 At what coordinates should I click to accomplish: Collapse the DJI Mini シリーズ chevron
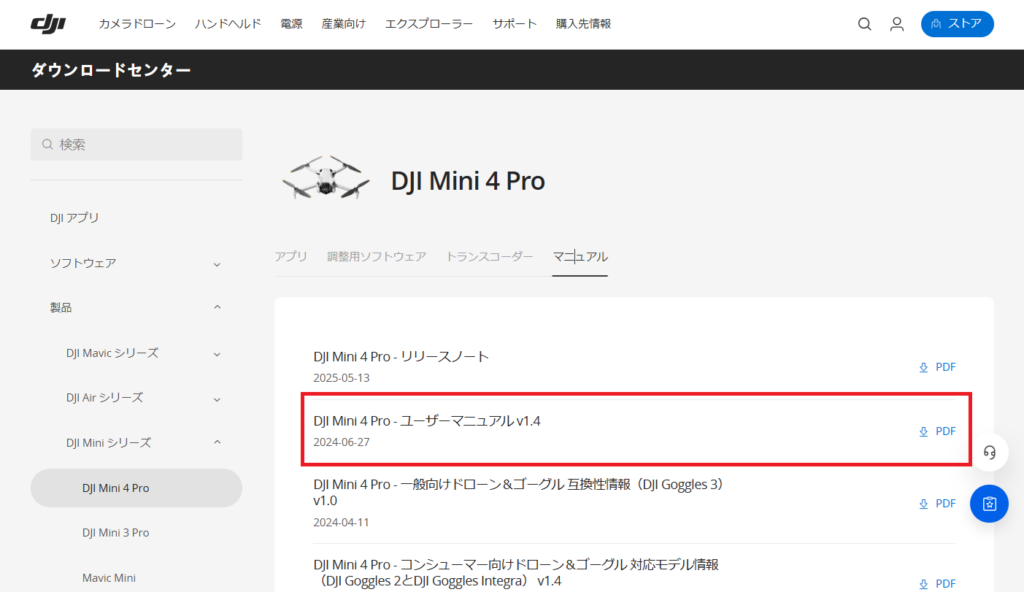tap(217, 442)
